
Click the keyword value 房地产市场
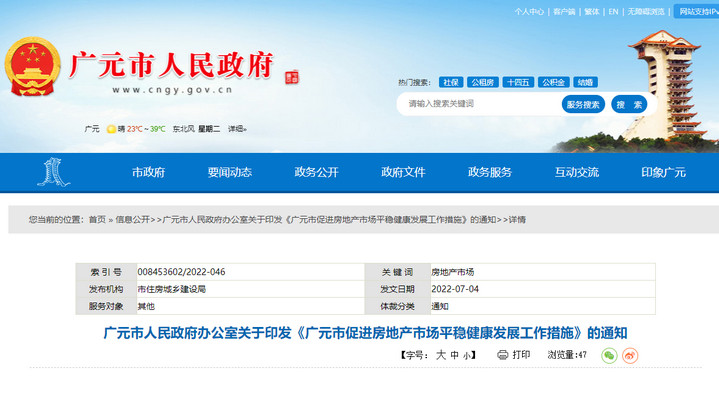tap(453, 272)
